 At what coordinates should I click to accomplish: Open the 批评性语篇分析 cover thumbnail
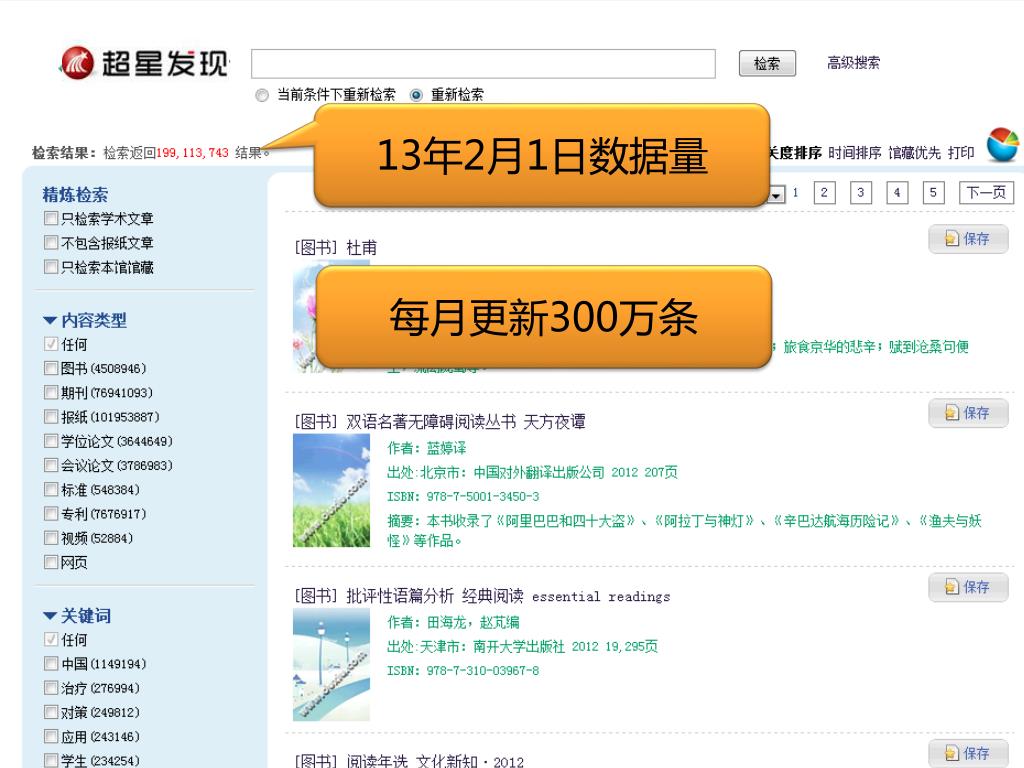pyautogui.click(x=331, y=664)
